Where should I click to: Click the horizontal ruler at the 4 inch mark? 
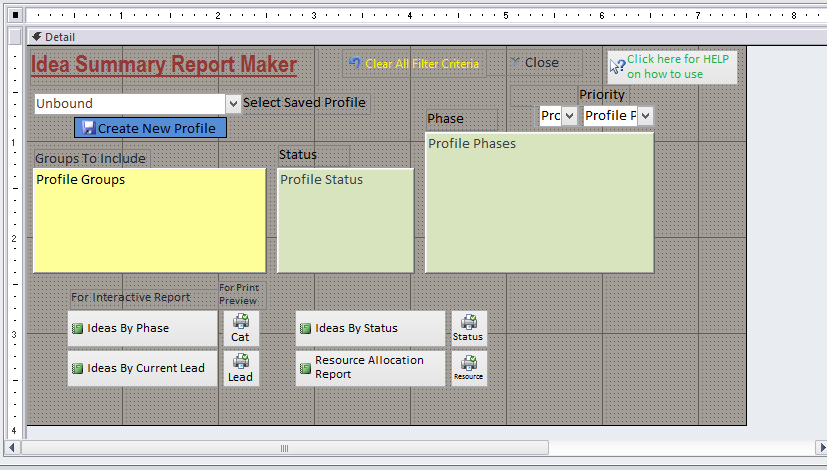coord(410,15)
